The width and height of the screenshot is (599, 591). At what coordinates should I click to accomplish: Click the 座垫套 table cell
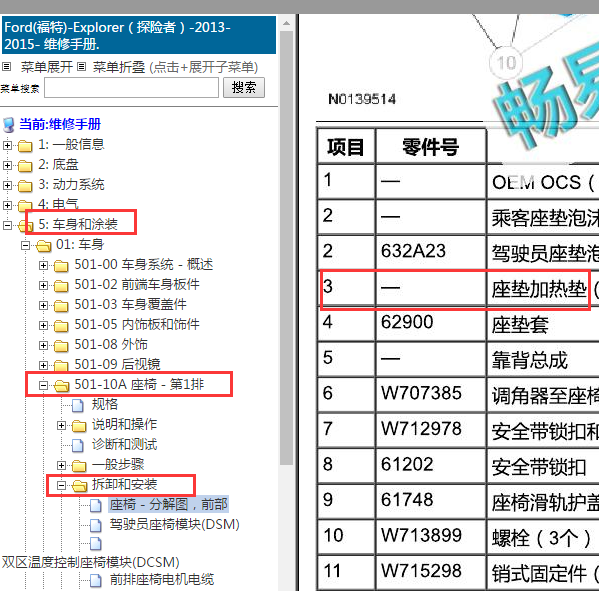pos(543,324)
